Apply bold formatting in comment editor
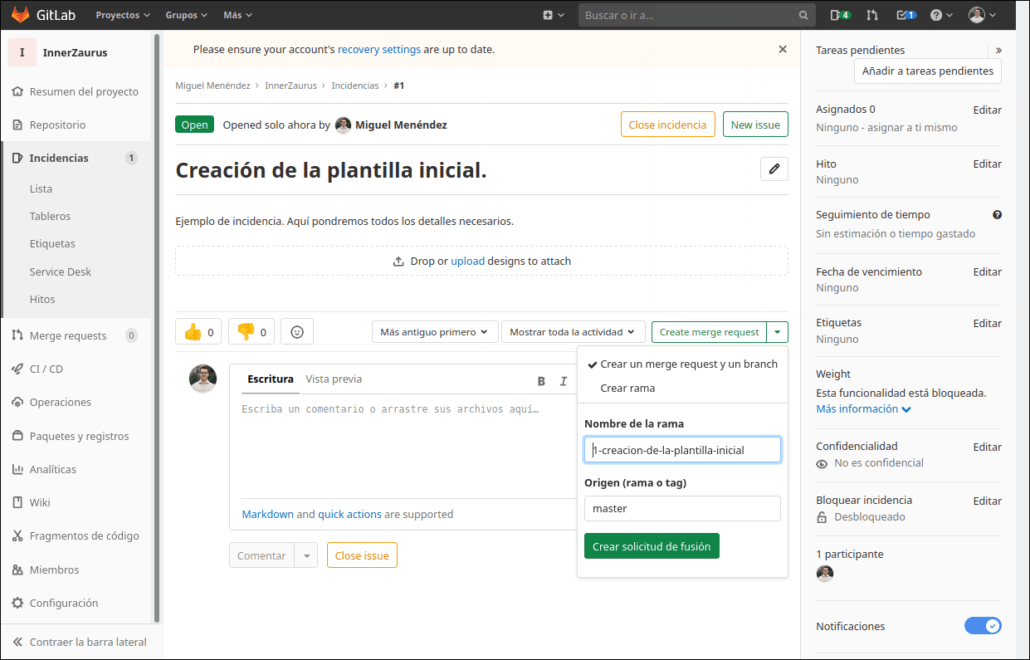Screen dimensions: 1030x660 pyautogui.click(x=541, y=381)
